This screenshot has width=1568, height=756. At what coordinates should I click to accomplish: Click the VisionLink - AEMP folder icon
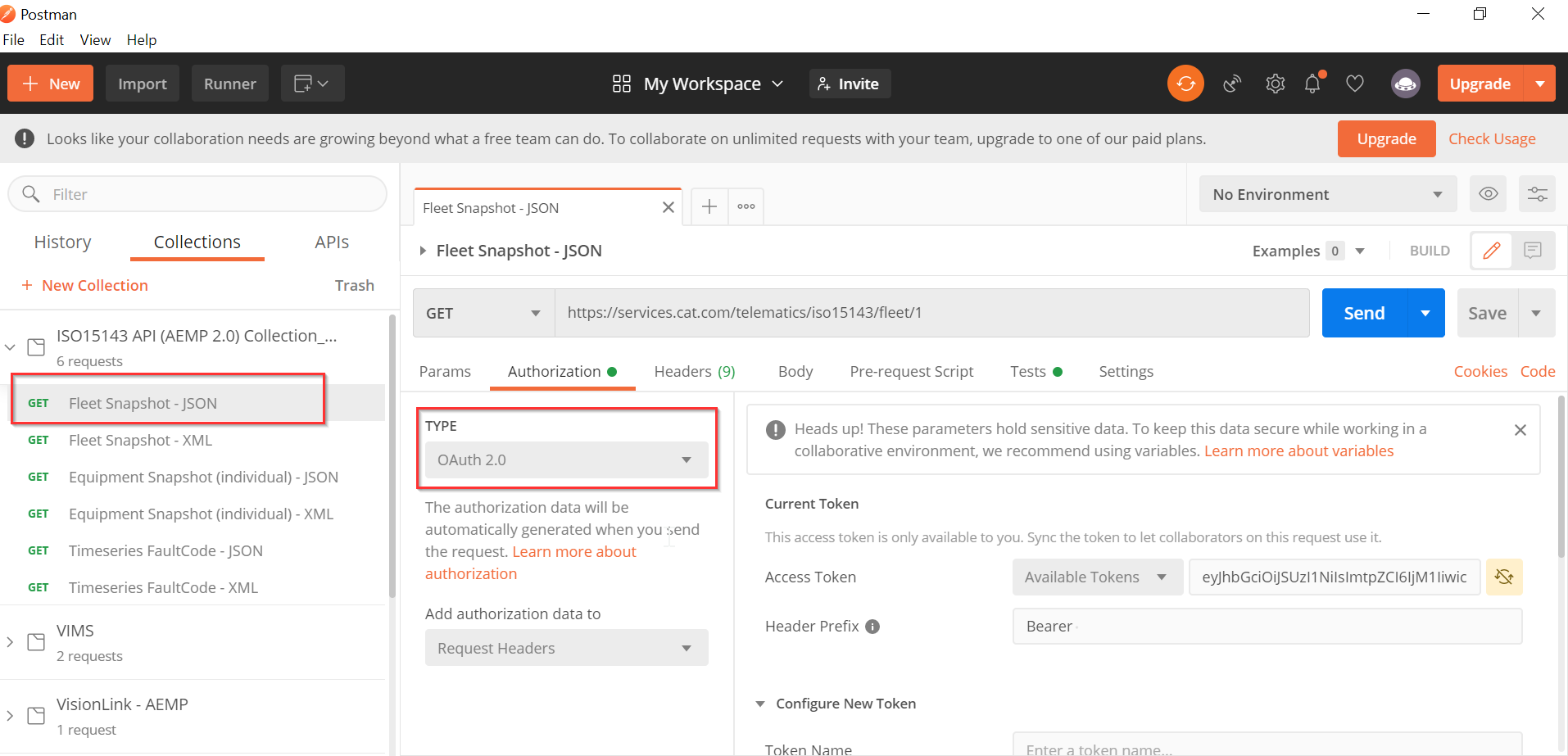(x=36, y=715)
